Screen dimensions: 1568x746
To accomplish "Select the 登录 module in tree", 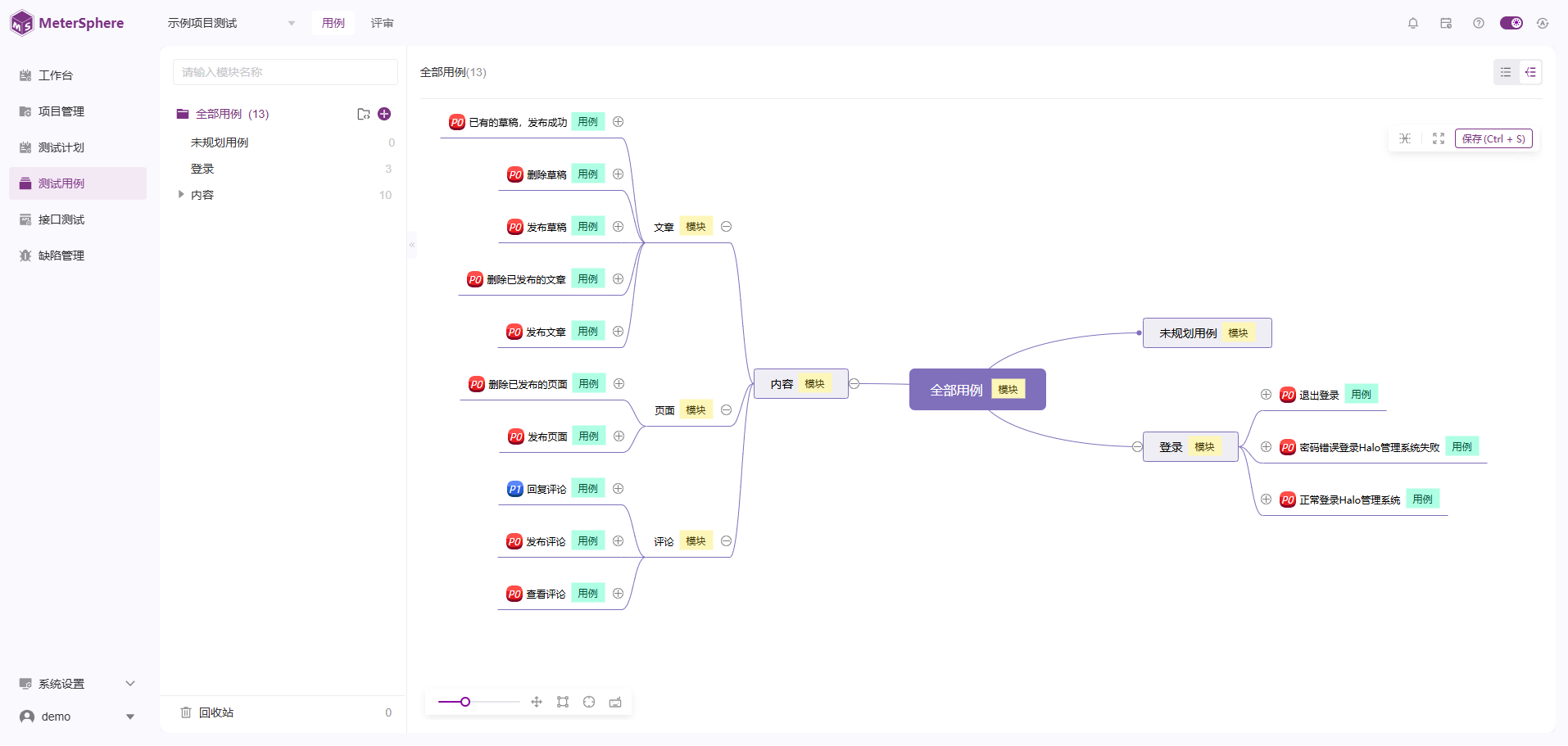I will pyautogui.click(x=202, y=169).
